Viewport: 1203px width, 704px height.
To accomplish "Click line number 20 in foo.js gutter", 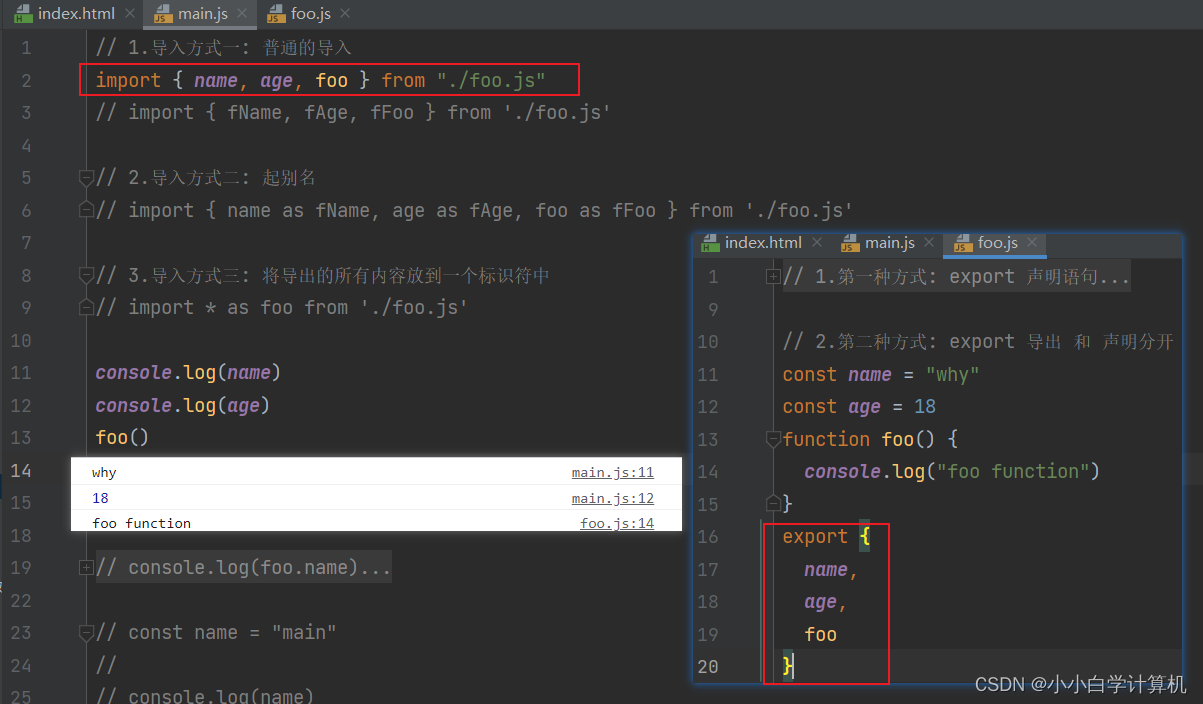I will (x=707, y=666).
